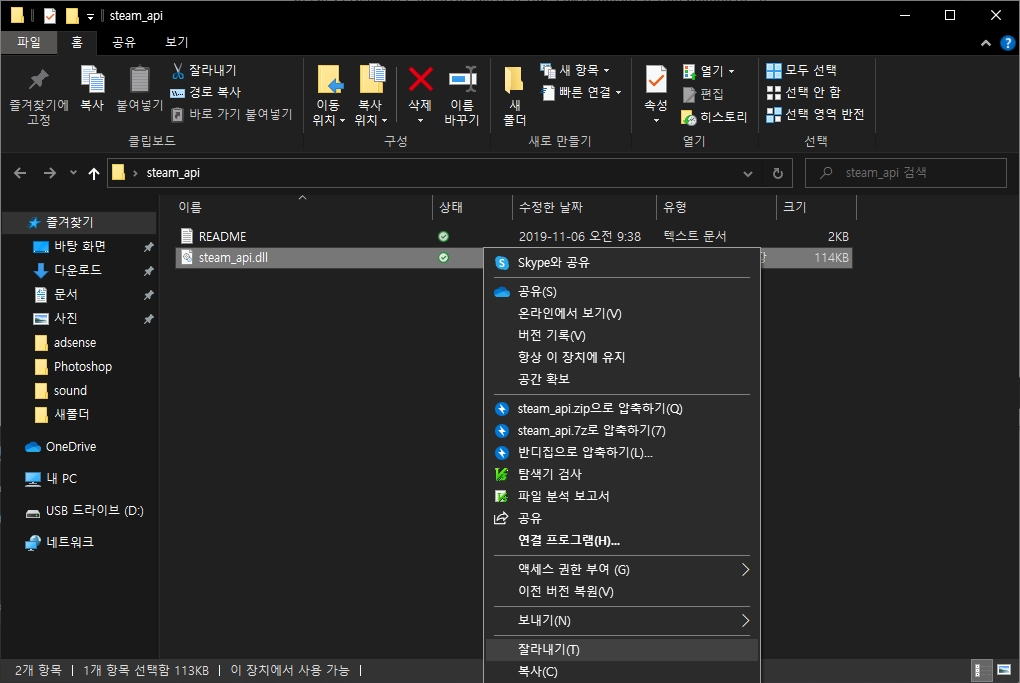The width and height of the screenshot is (1020, 683).
Task: Open Downloads (다운로드) in sidebar
Action: coord(77,270)
